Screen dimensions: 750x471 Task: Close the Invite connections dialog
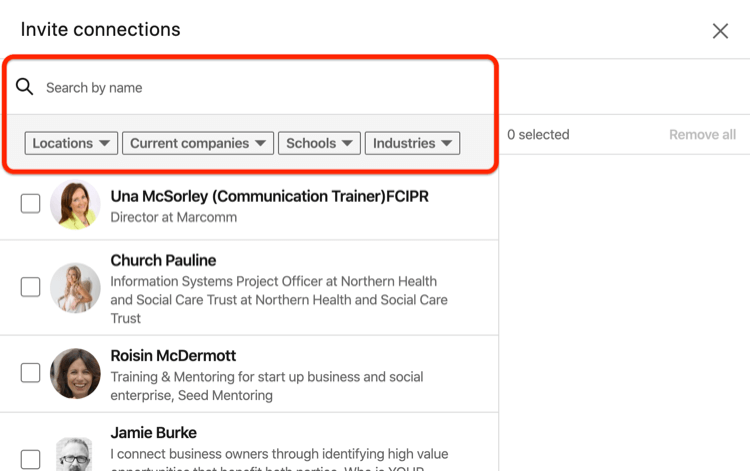point(720,31)
